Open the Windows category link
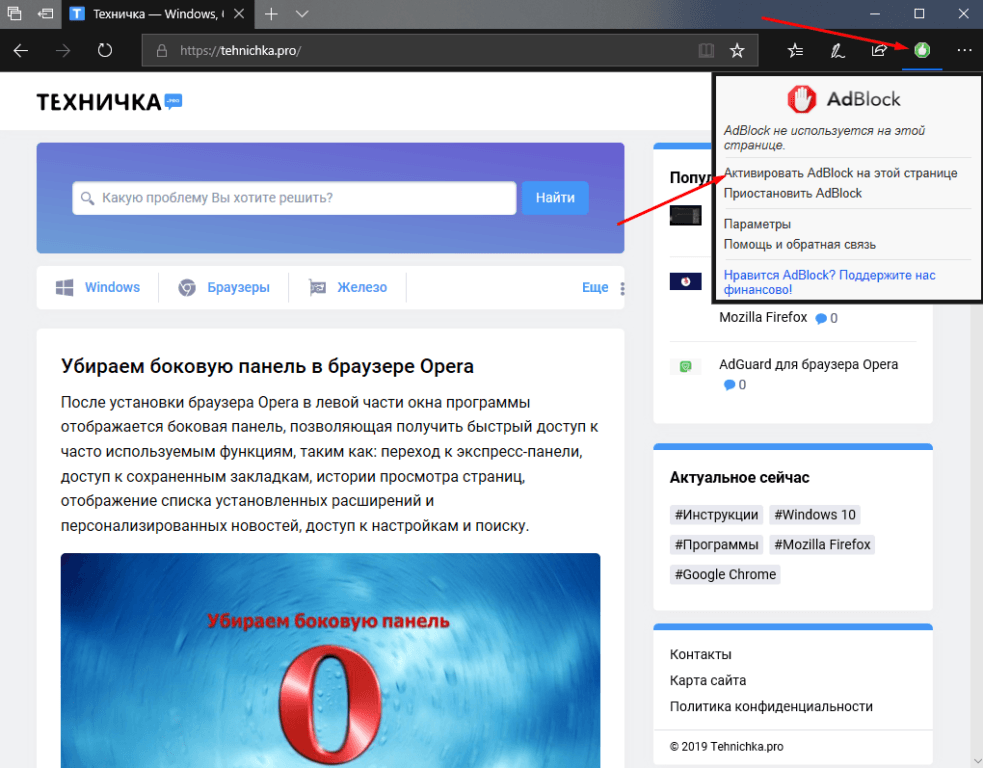 point(112,287)
